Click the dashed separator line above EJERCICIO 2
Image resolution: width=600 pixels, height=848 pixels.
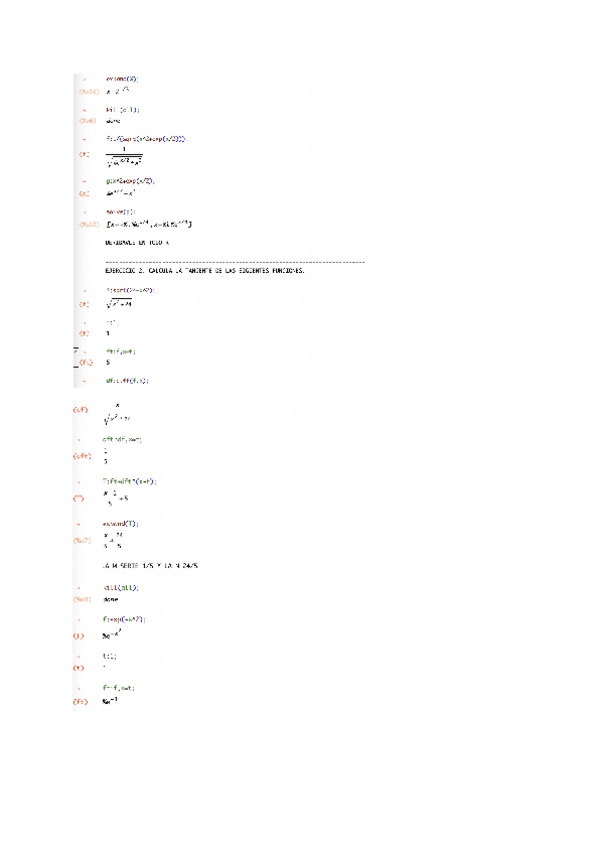[235, 262]
